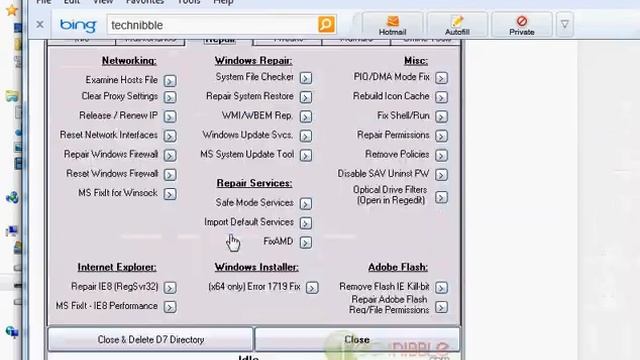
Task: Click the Close button
Action: [357, 339]
